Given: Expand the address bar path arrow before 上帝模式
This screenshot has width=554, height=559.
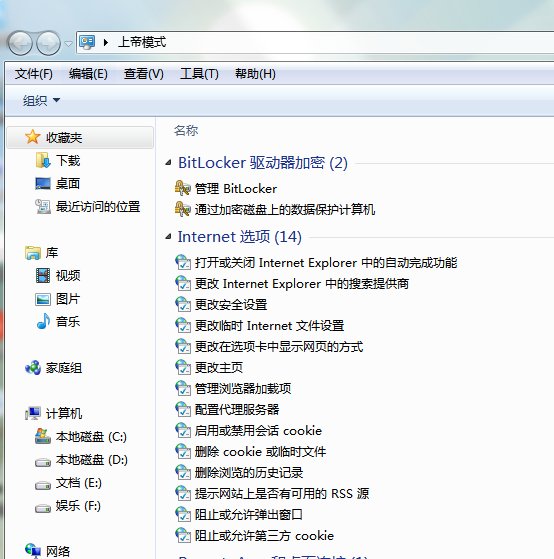Looking at the screenshot, I should (106, 42).
